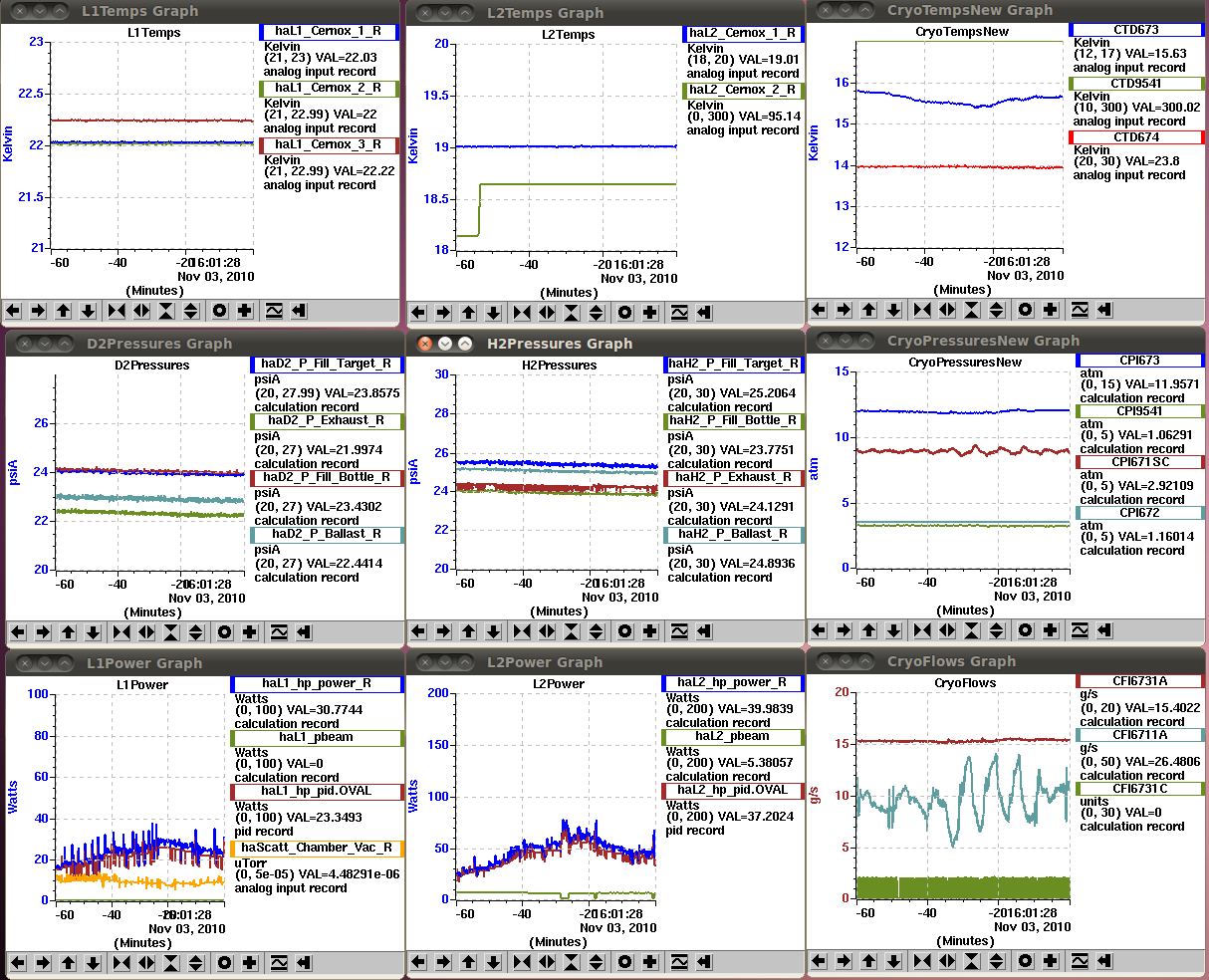
Task: Click the plus icon in D2Pressures Graph
Action: pyautogui.click(x=249, y=631)
